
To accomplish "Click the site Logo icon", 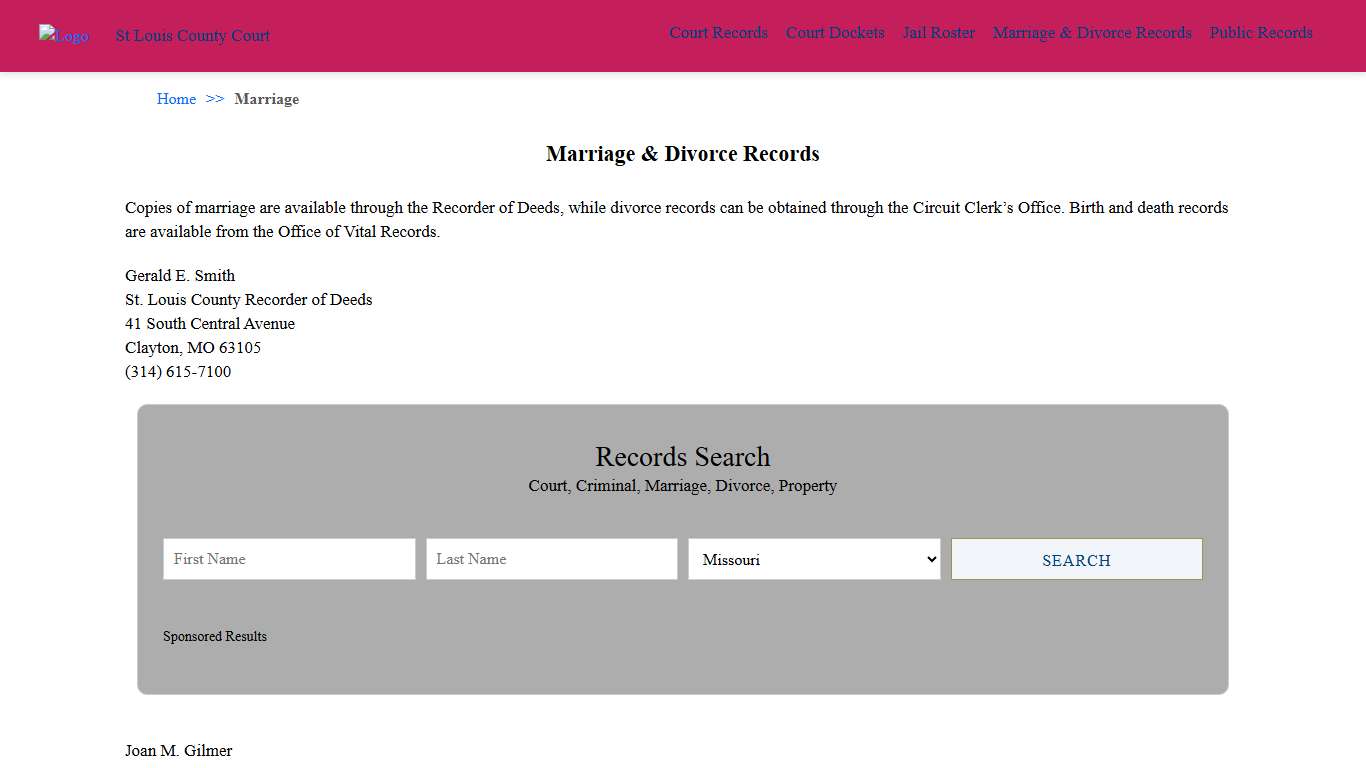I will pyautogui.click(x=63, y=36).
